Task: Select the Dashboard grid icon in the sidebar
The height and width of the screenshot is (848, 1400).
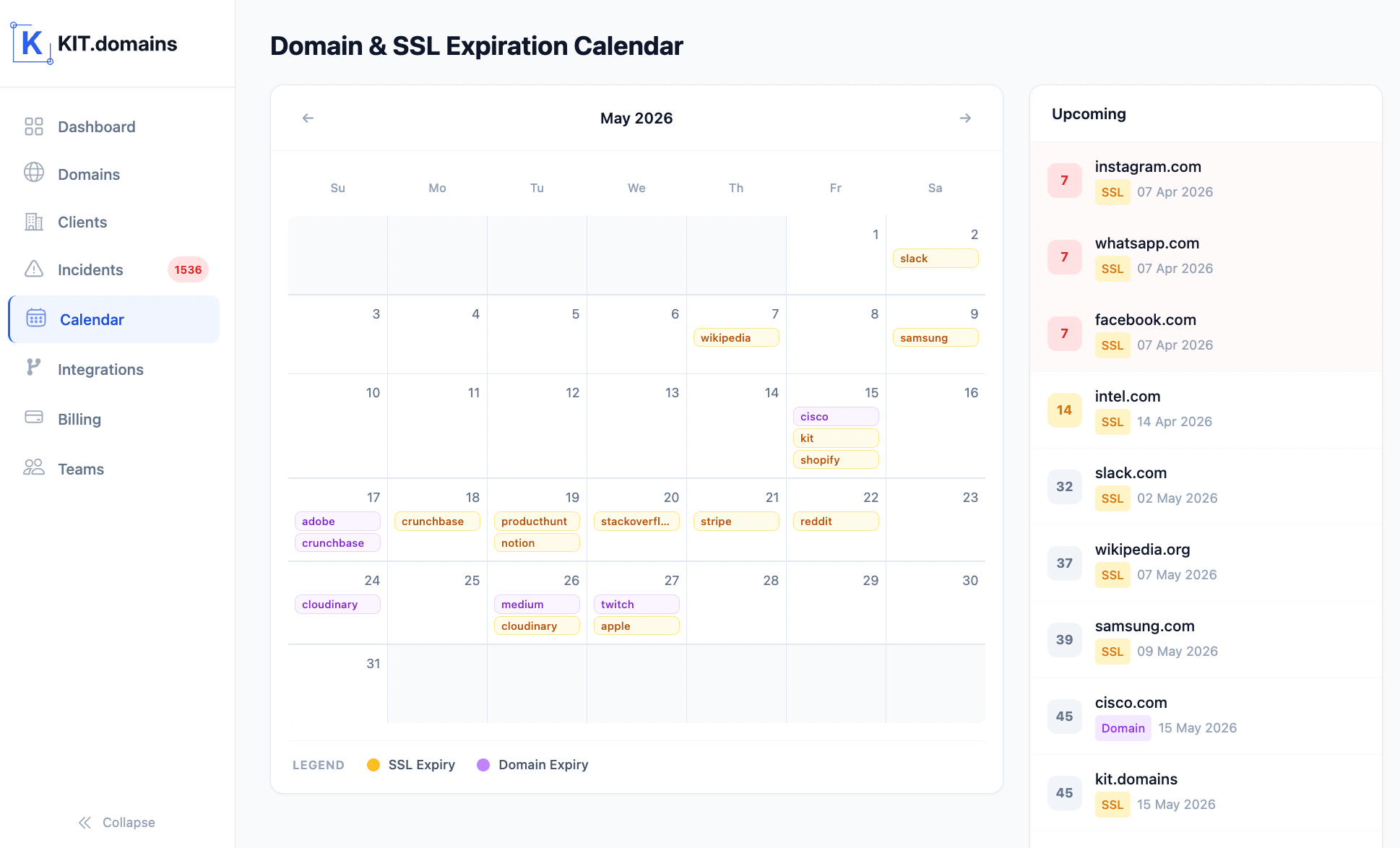Action: [x=33, y=126]
